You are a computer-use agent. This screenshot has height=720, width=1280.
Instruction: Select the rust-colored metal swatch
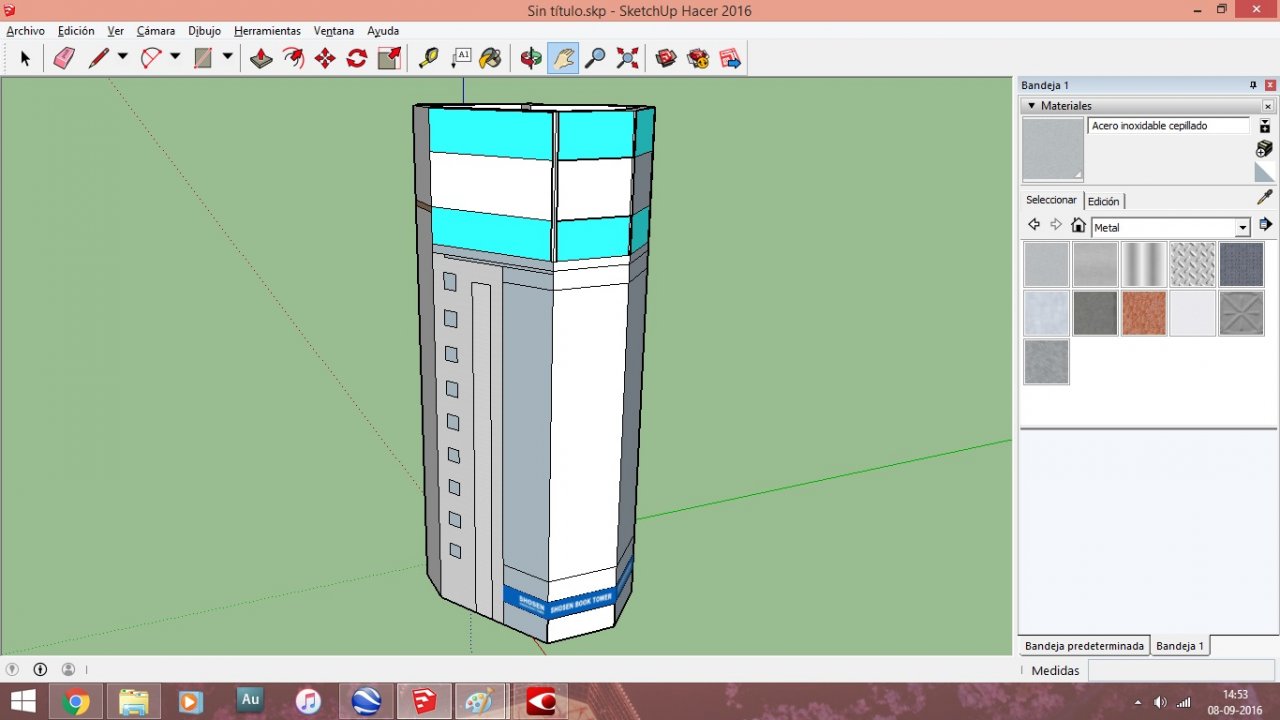1144,313
